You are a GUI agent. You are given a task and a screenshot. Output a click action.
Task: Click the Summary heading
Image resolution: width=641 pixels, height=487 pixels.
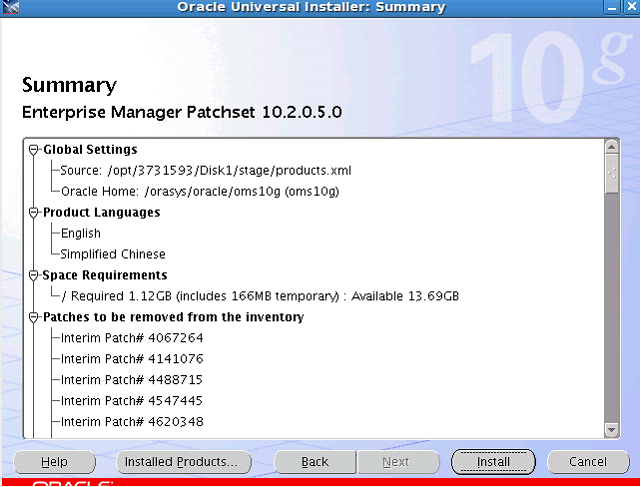[x=69, y=85]
